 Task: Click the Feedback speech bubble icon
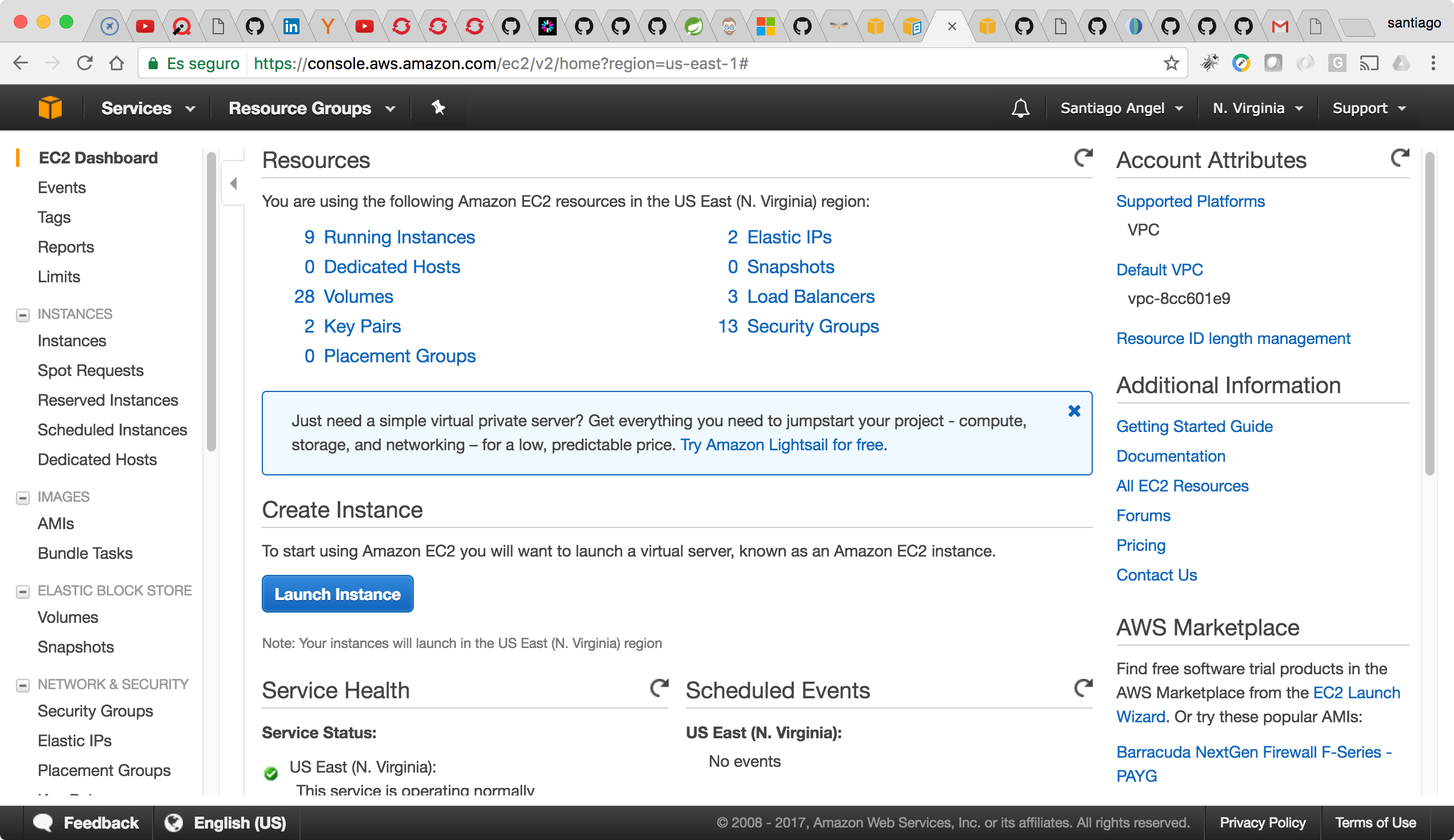click(x=43, y=822)
